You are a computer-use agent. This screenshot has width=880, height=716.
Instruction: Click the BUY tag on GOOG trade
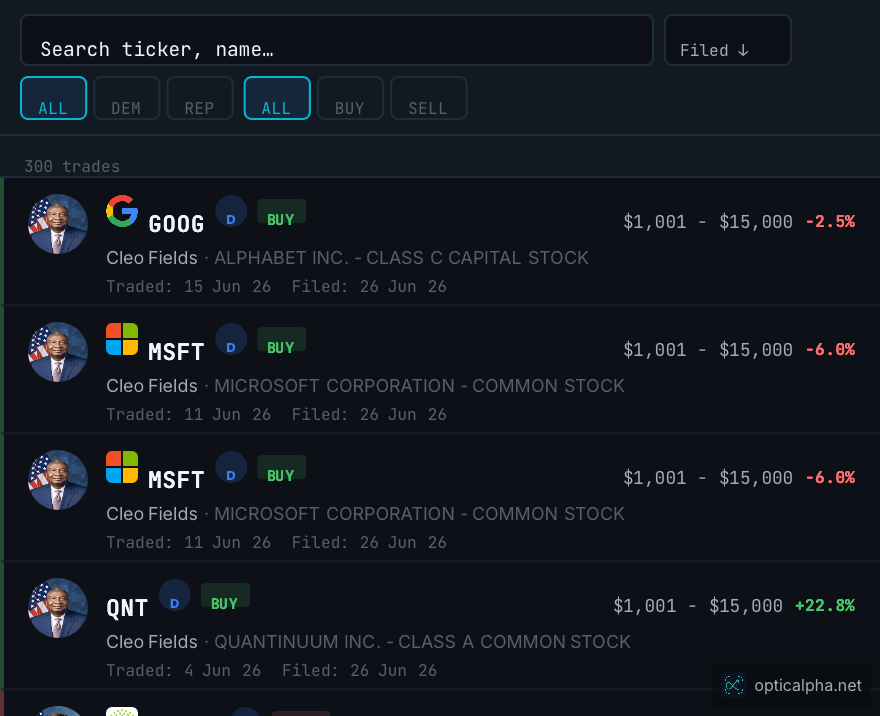pos(281,212)
